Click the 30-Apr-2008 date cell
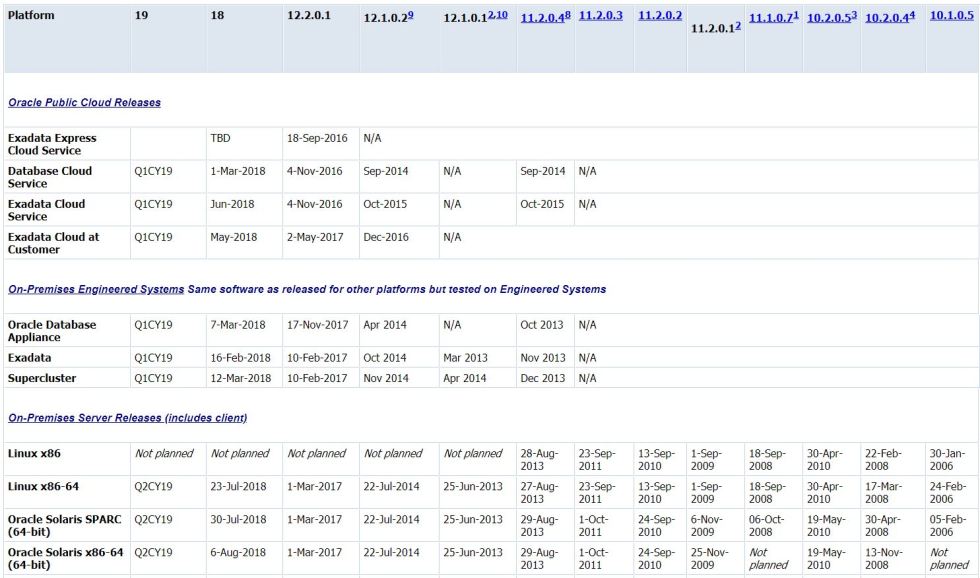 882,526
